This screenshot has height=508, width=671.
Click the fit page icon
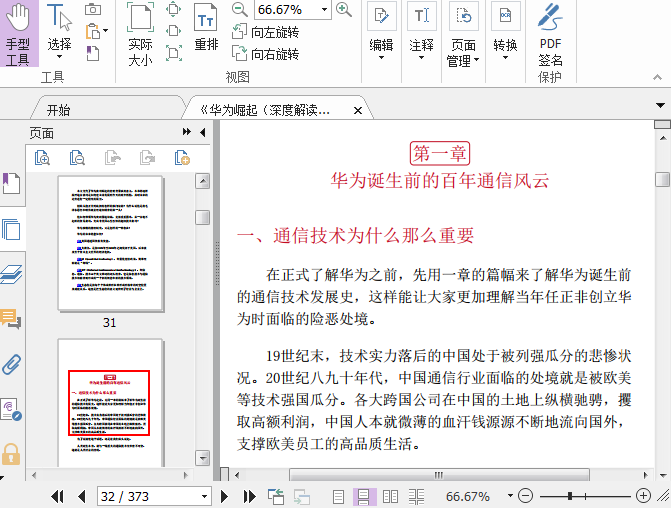pyautogui.click(x=173, y=9)
